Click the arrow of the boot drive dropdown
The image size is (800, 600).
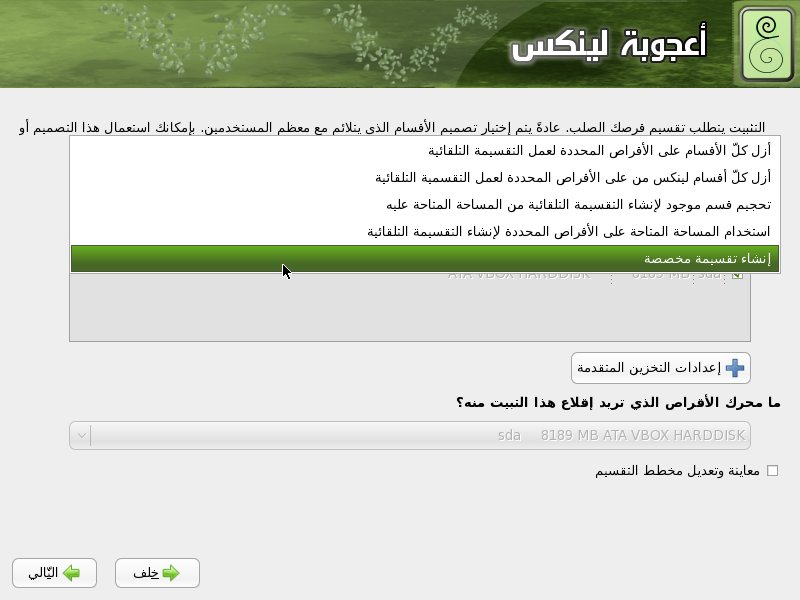pos(81,436)
